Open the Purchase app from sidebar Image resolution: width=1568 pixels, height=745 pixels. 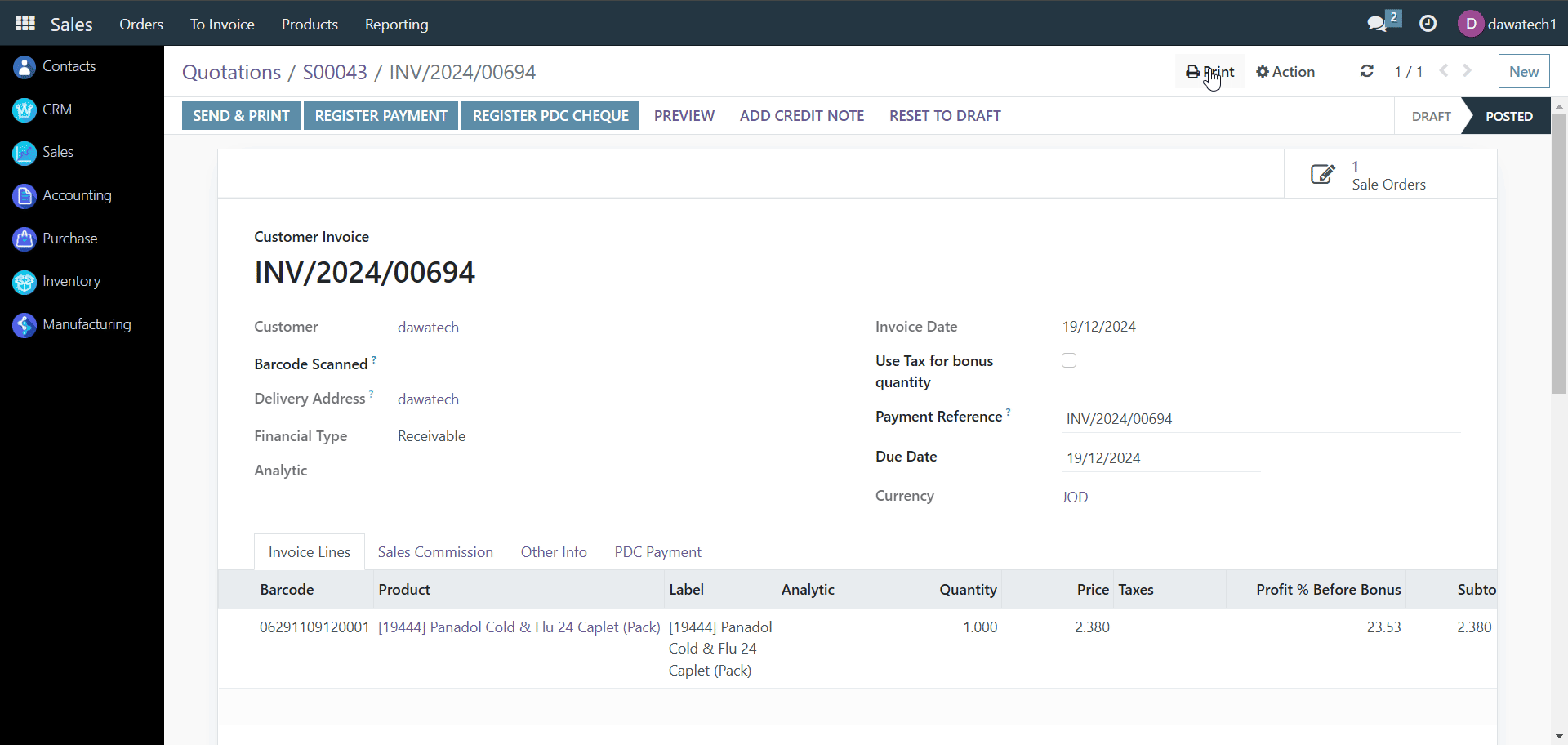[55, 239]
